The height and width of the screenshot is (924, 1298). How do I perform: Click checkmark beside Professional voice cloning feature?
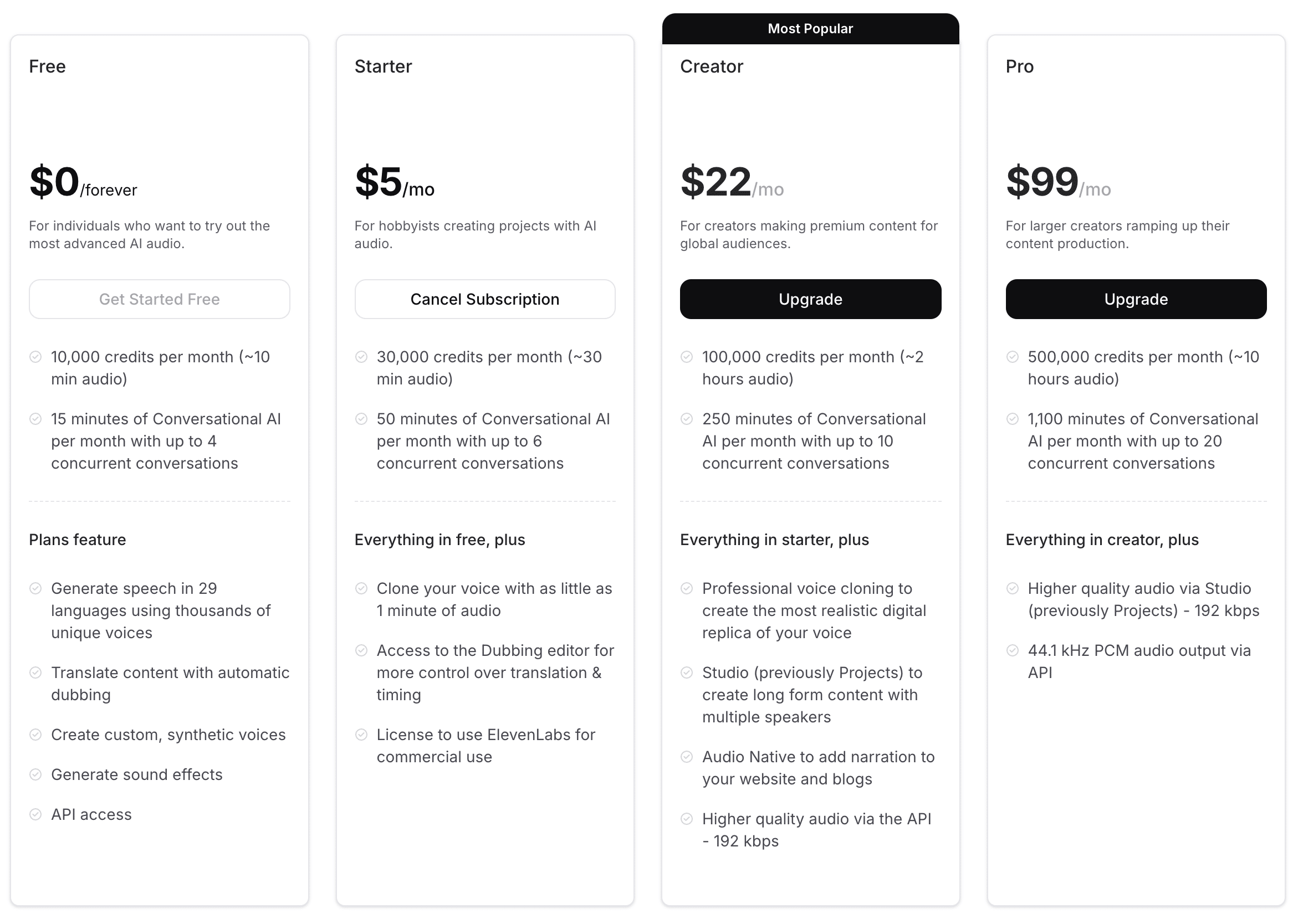(687, 588)
